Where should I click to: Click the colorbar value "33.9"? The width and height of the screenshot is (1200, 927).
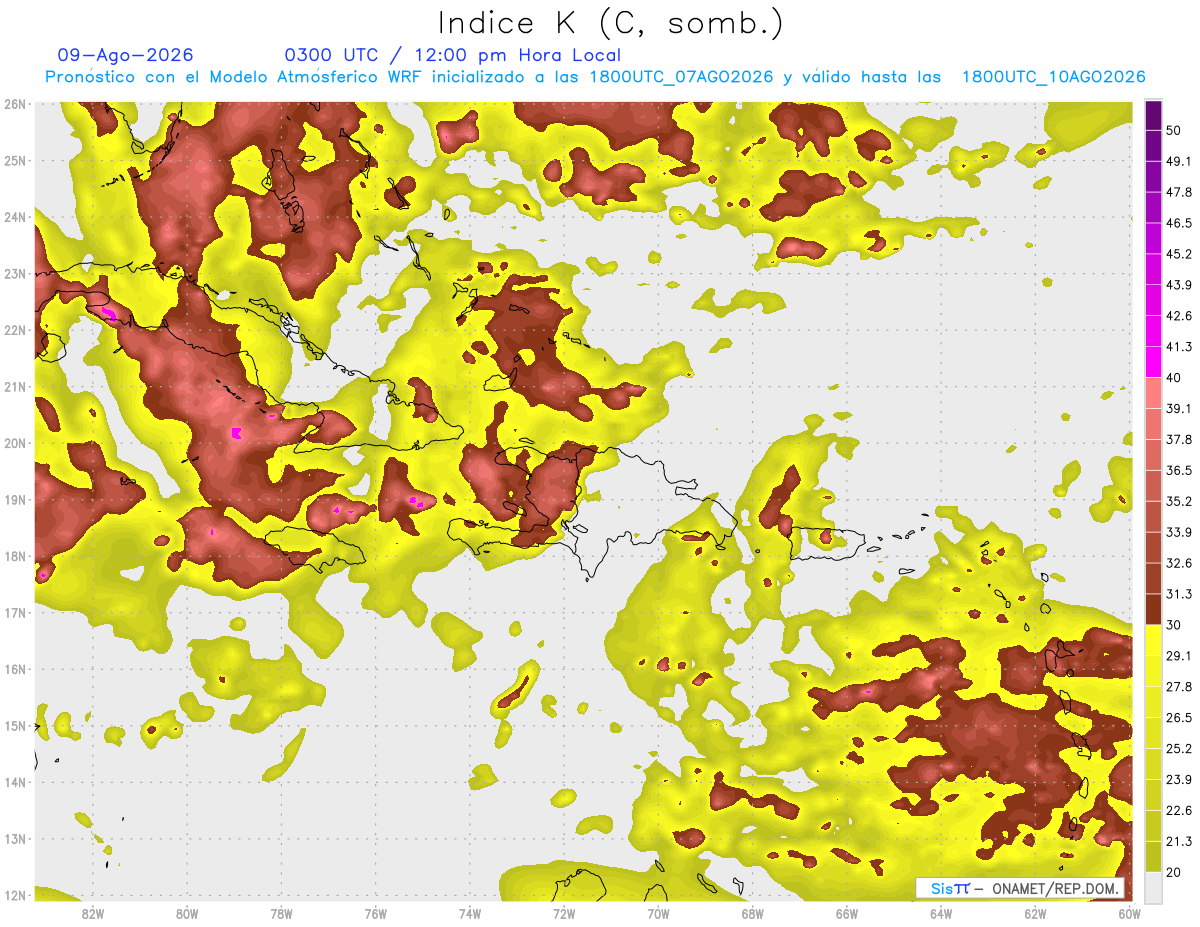click(1178, 532)
